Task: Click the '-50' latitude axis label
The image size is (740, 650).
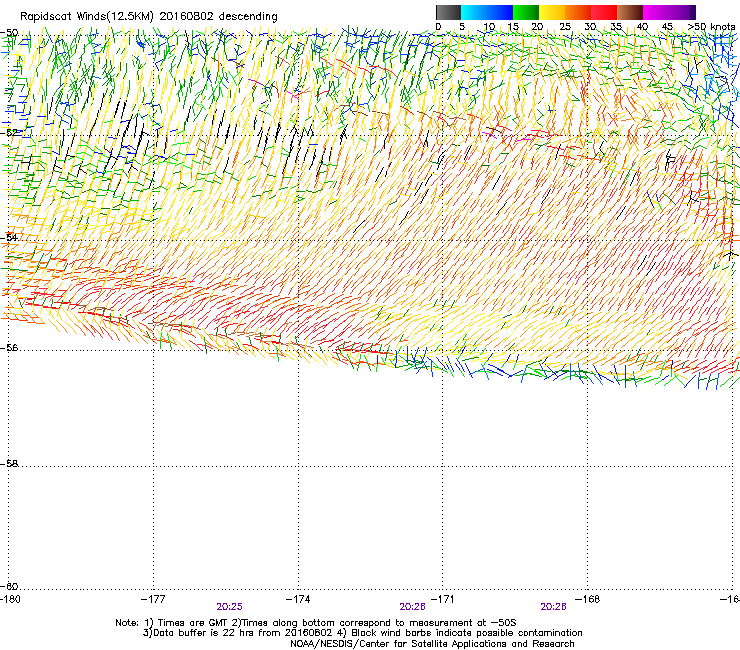Action: click(10, 33)
